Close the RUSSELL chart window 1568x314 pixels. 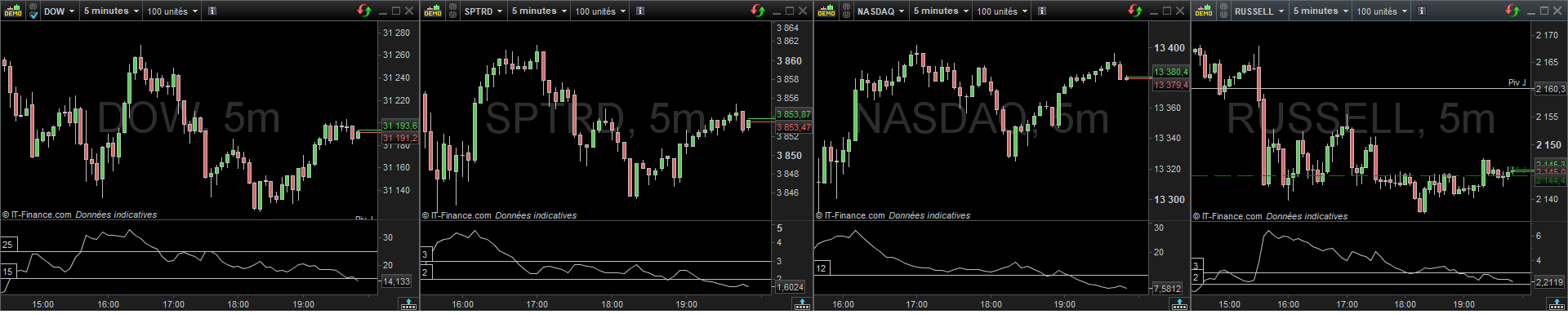tap(1557, 11)
